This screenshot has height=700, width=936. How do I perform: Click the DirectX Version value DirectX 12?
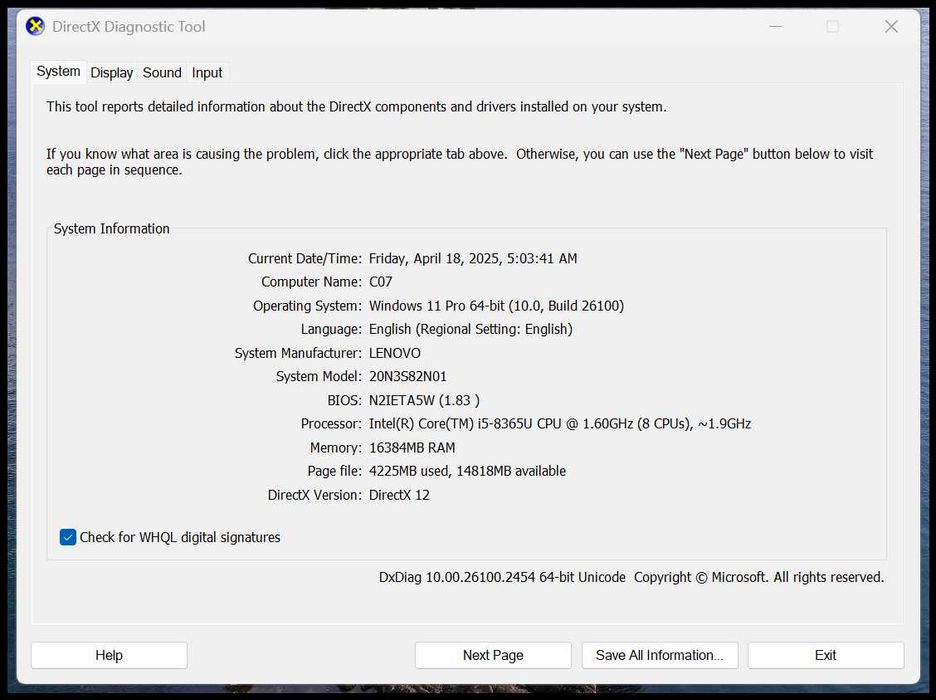tap(399, 495)
